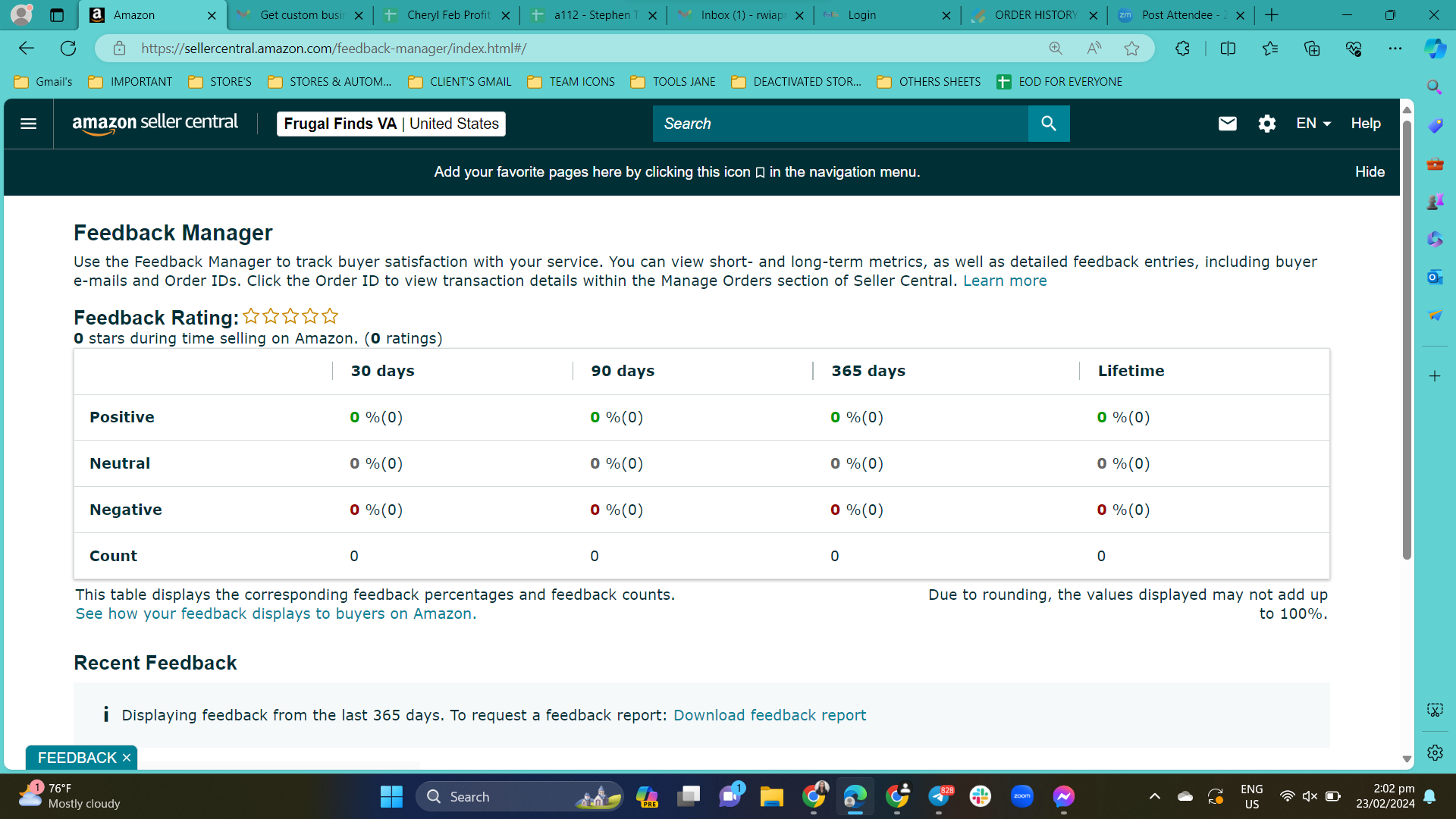Open Collections in the browser toolbar
Image resolution: width=1456 pixels, height=819 pixels.
[x=1312, y=49]
